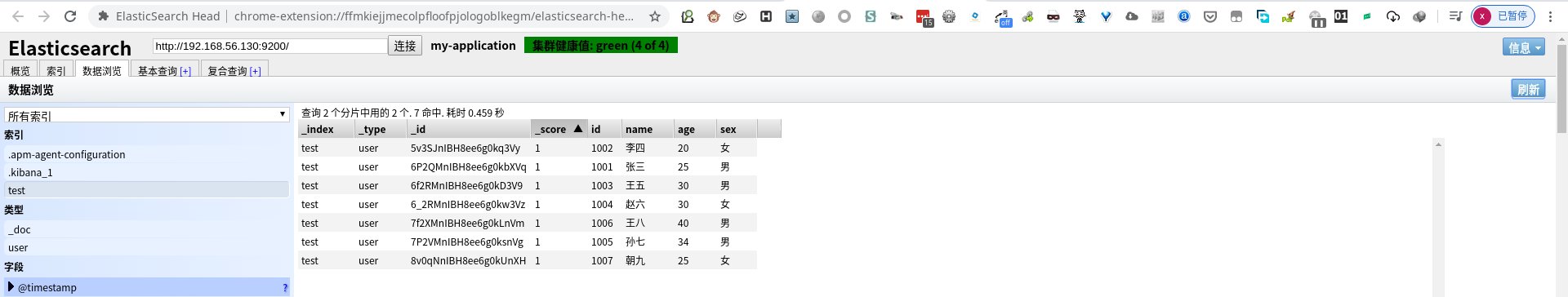Sort by the _id column header

pyautogui.click(x=469, y=129)
